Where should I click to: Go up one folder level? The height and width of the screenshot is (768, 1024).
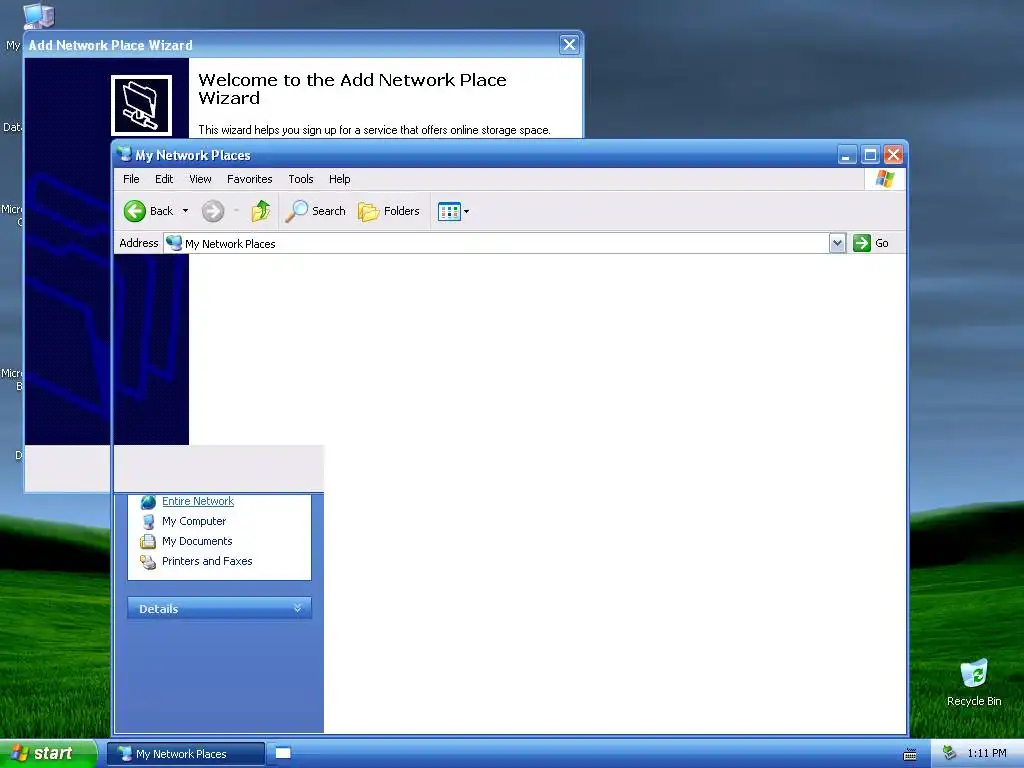click(261, 211)
